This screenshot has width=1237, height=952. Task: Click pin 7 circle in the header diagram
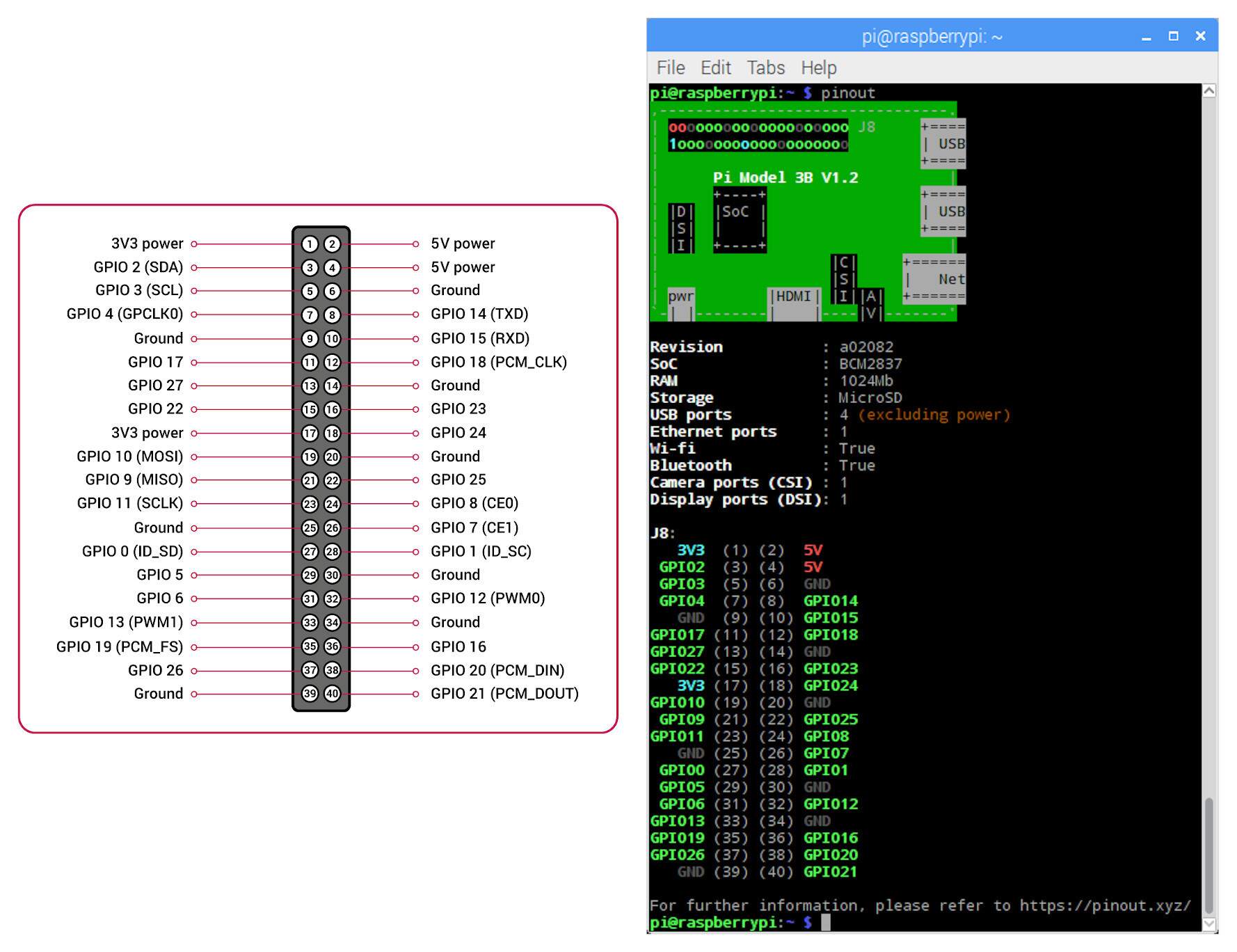(x=310, y=315)
